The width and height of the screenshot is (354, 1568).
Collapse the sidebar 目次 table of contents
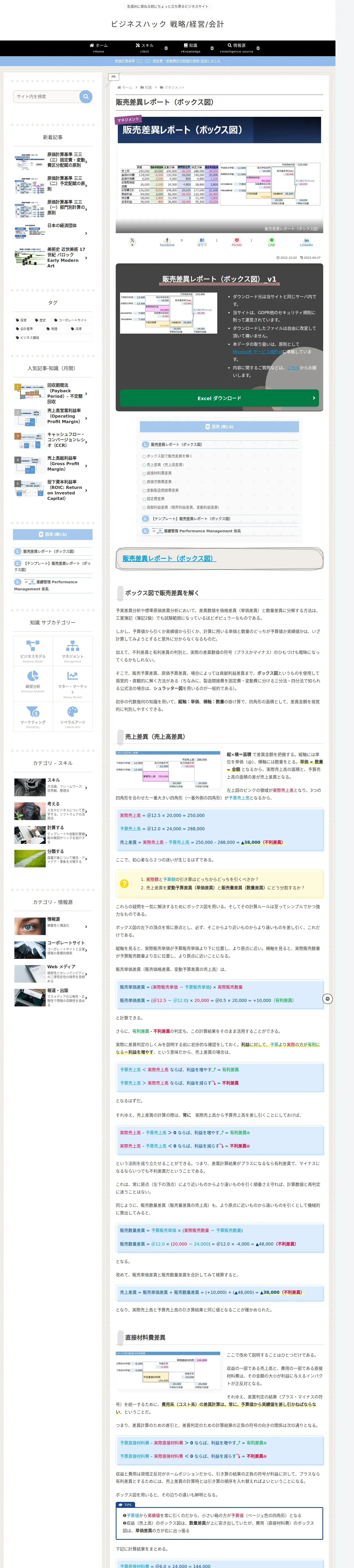53,534
